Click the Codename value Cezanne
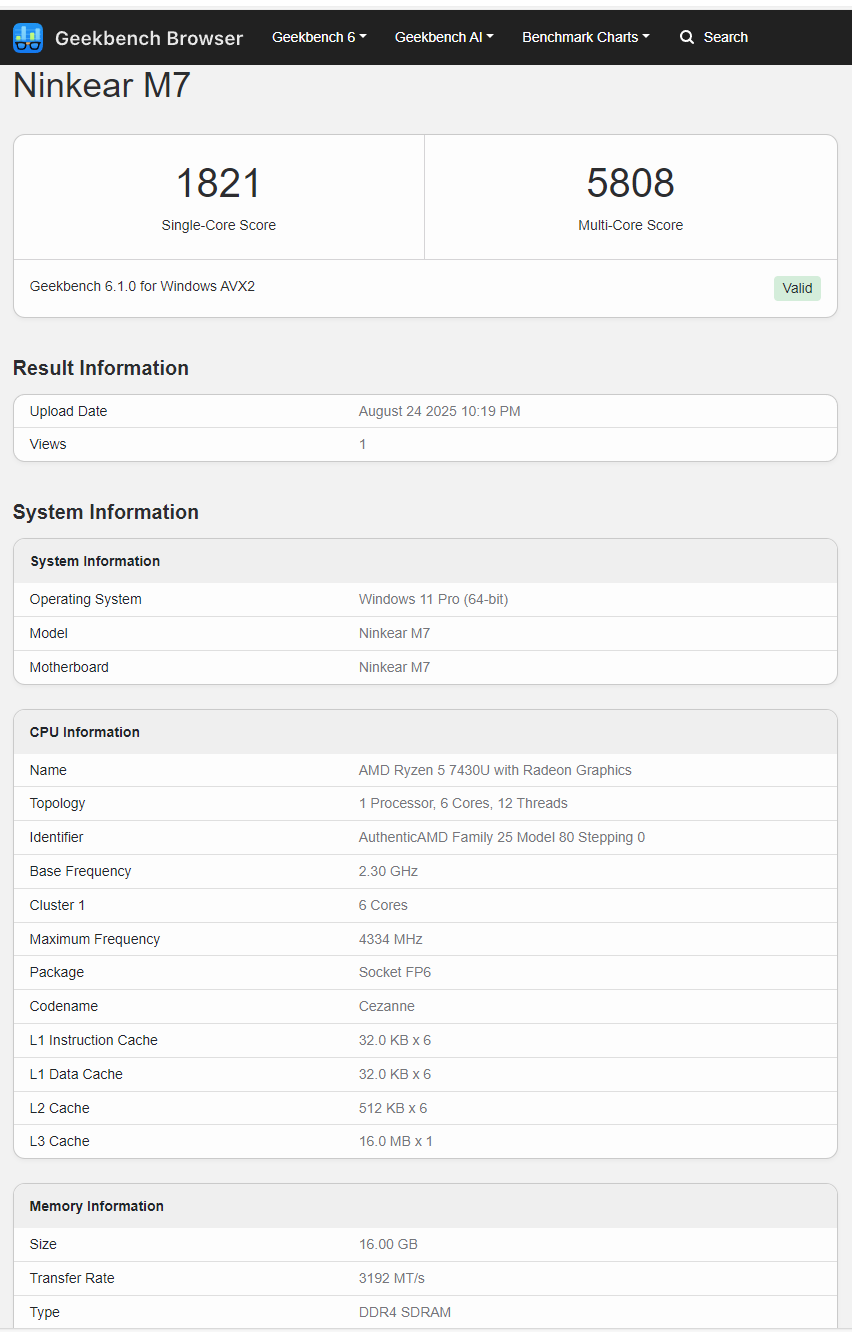The image size is (852, 1332). pyautogui.click(x=387, y=1006)
